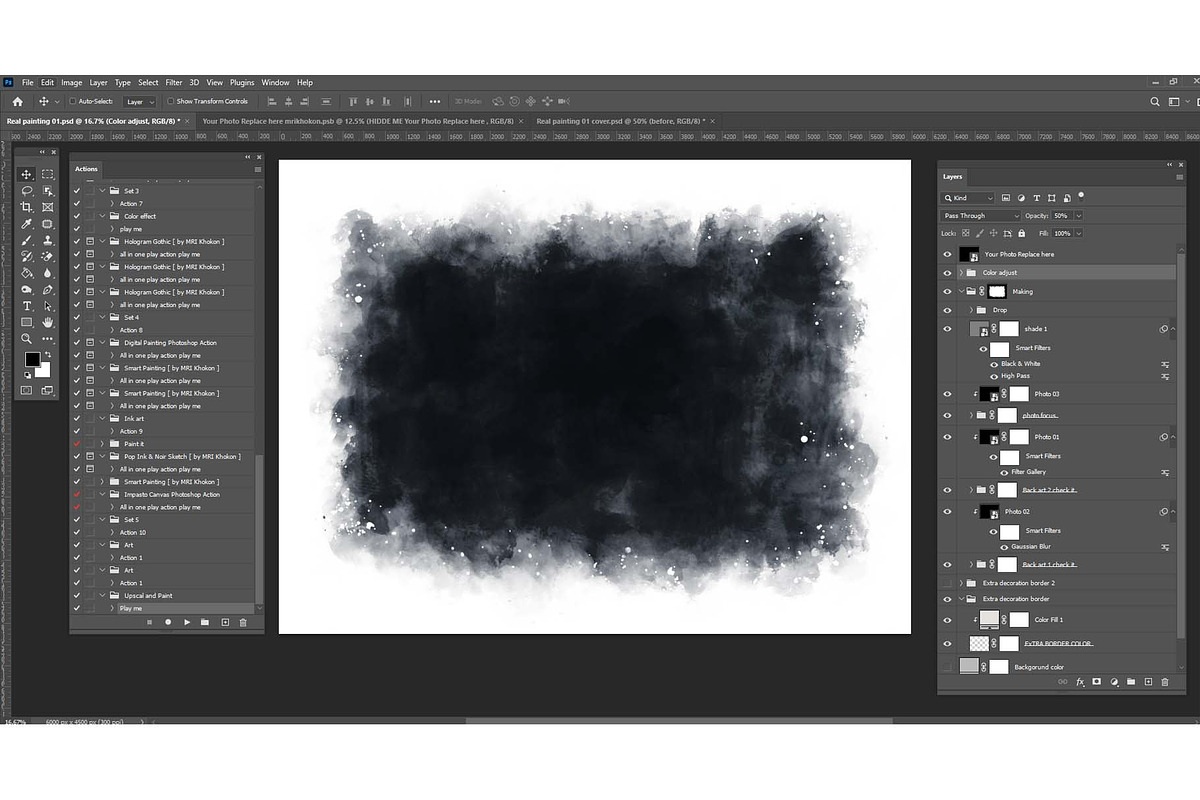Select the Lasso tool

pos(27,190)
